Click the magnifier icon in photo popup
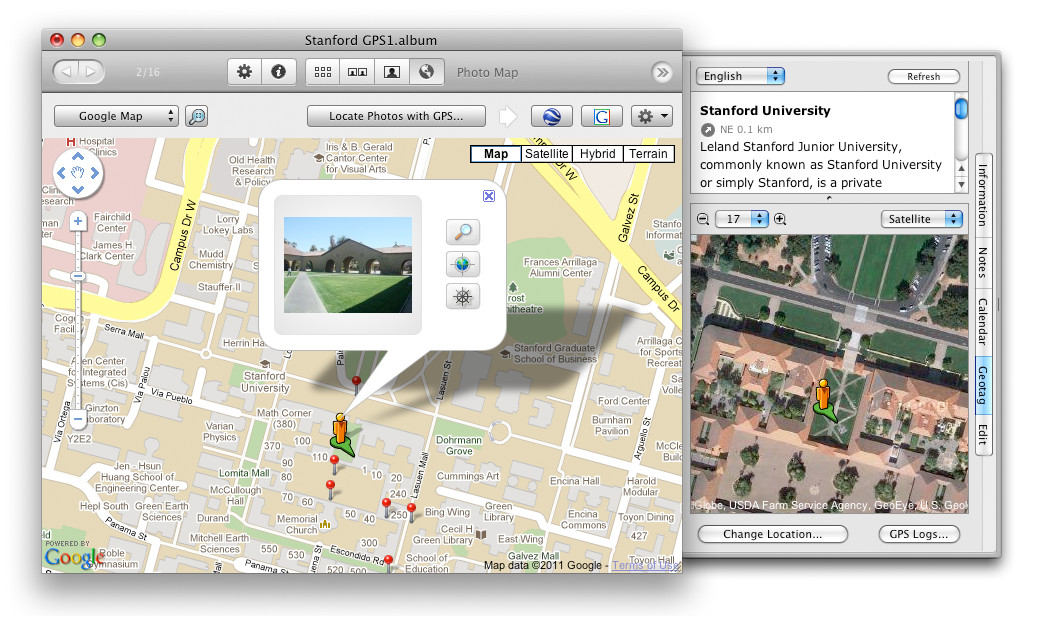 tap(463, 232)
